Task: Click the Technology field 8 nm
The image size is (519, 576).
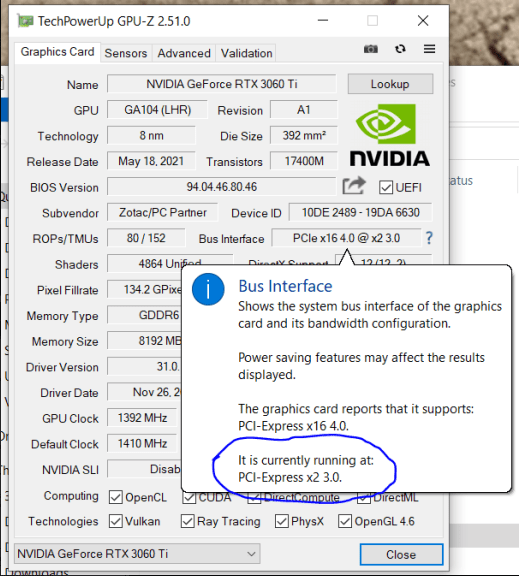Action: click(x=151, y=136)
